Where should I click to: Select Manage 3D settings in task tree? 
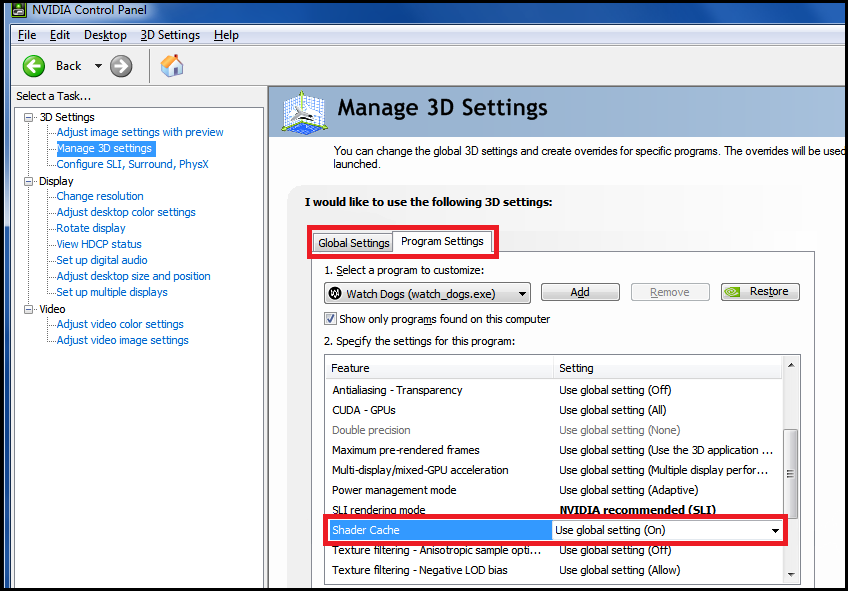(x=105, y=148)
